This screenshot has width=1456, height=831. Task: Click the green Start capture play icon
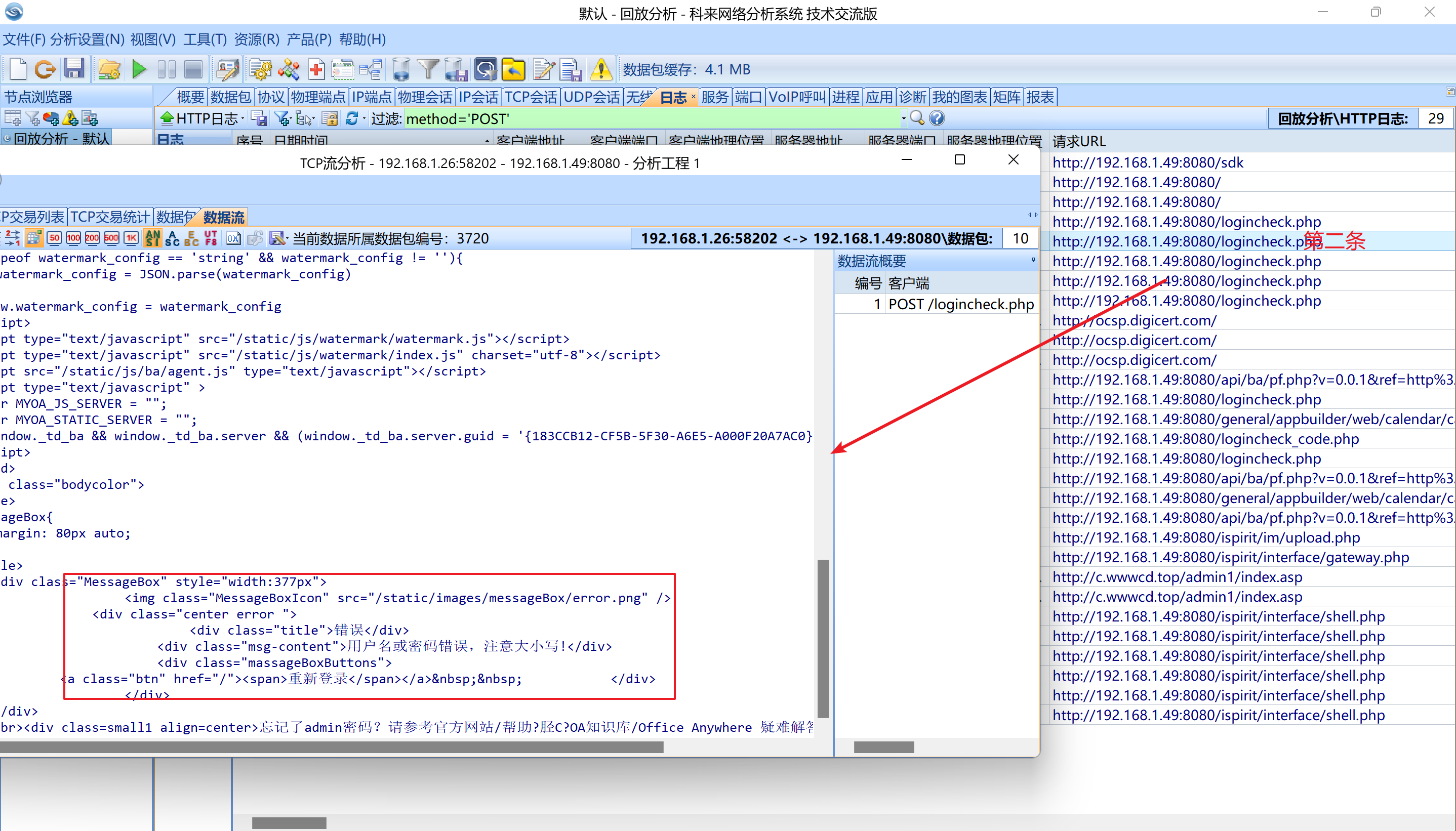139,70
